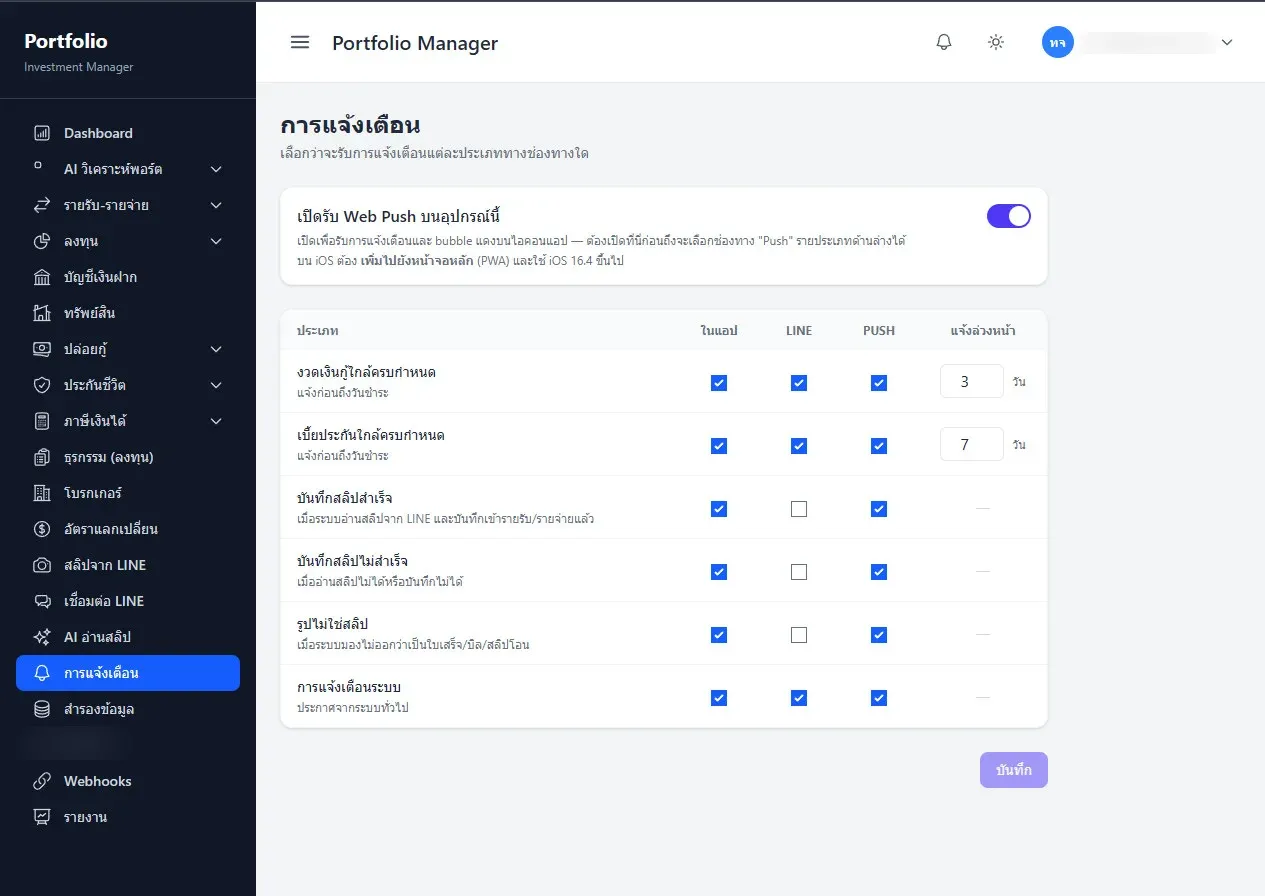Viewport: 1265px width, 896px height.
Task: Click the สำรองข้อมูล database icon
Action: [42, 709]
